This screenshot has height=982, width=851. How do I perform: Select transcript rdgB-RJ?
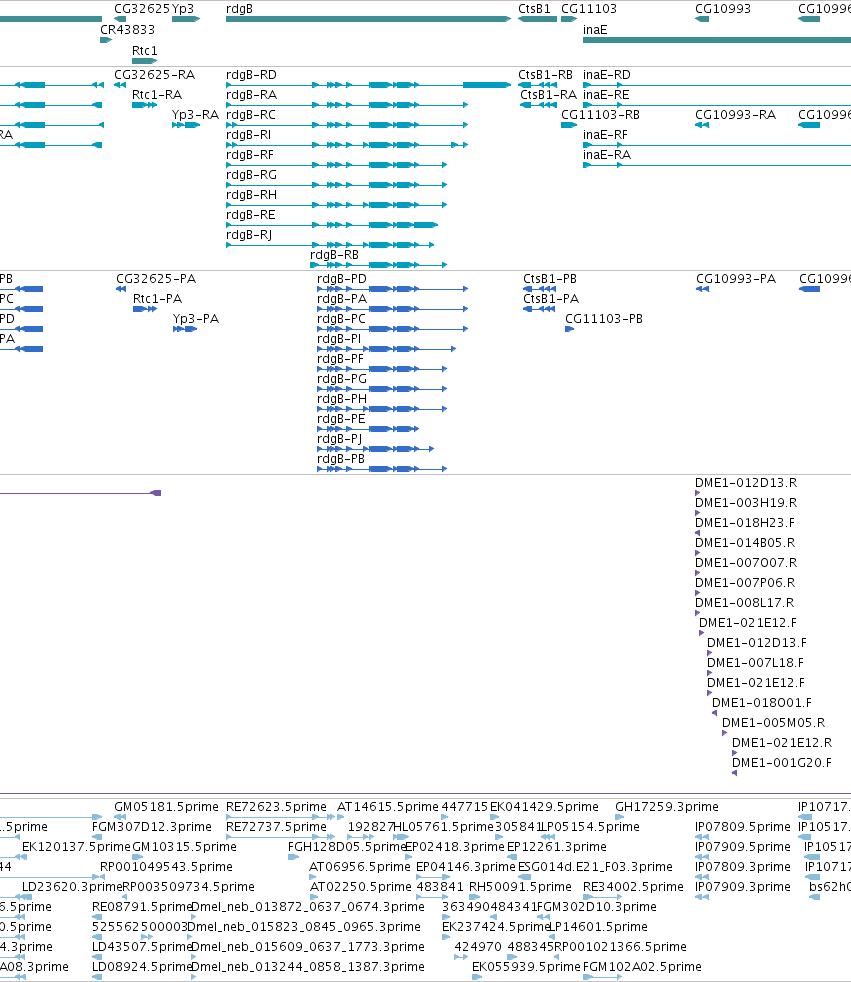click(x=330, y=246)
